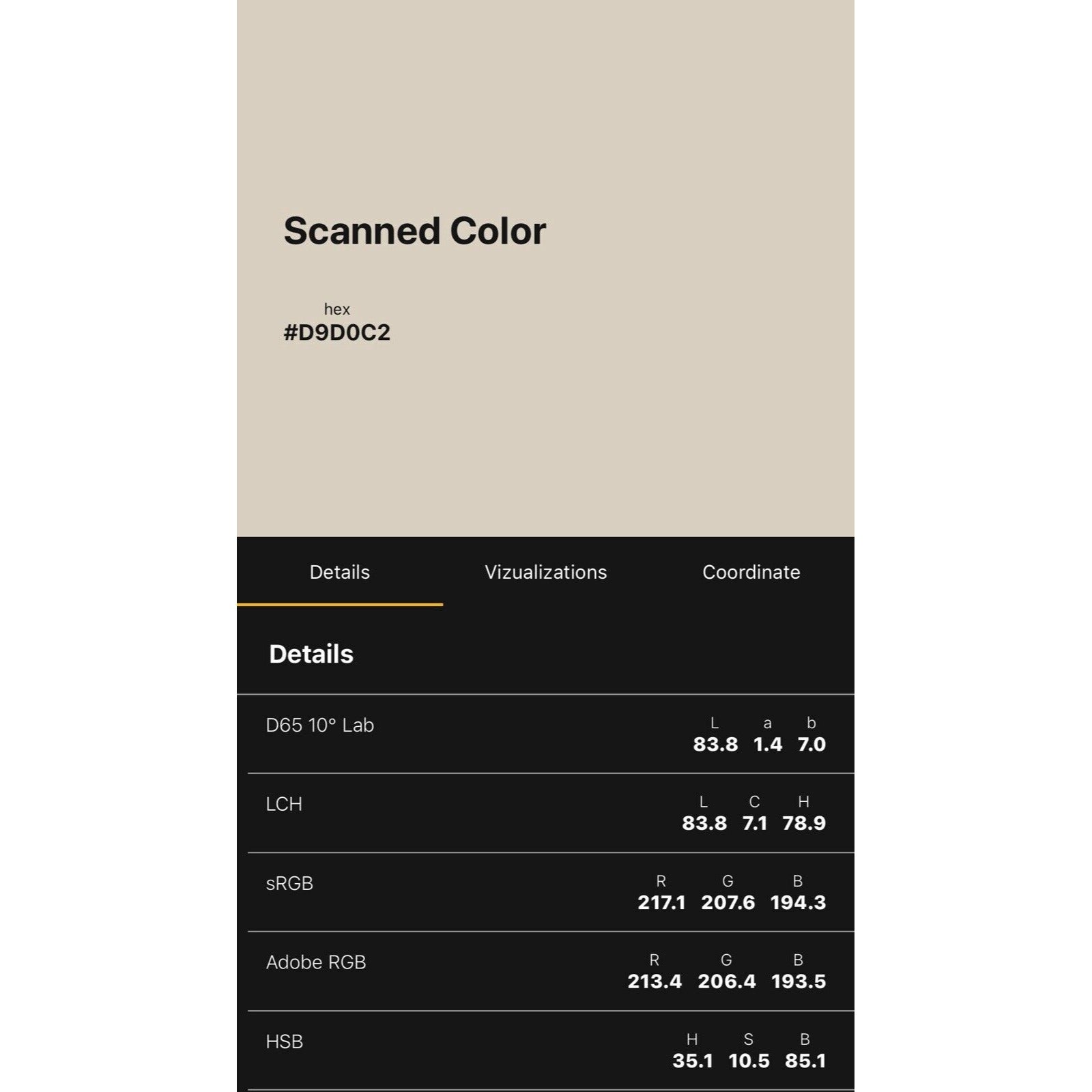Viewport: 1092px width, 1092px height.
Task: Select the D65 10° Lab row label
Action: 319,725
